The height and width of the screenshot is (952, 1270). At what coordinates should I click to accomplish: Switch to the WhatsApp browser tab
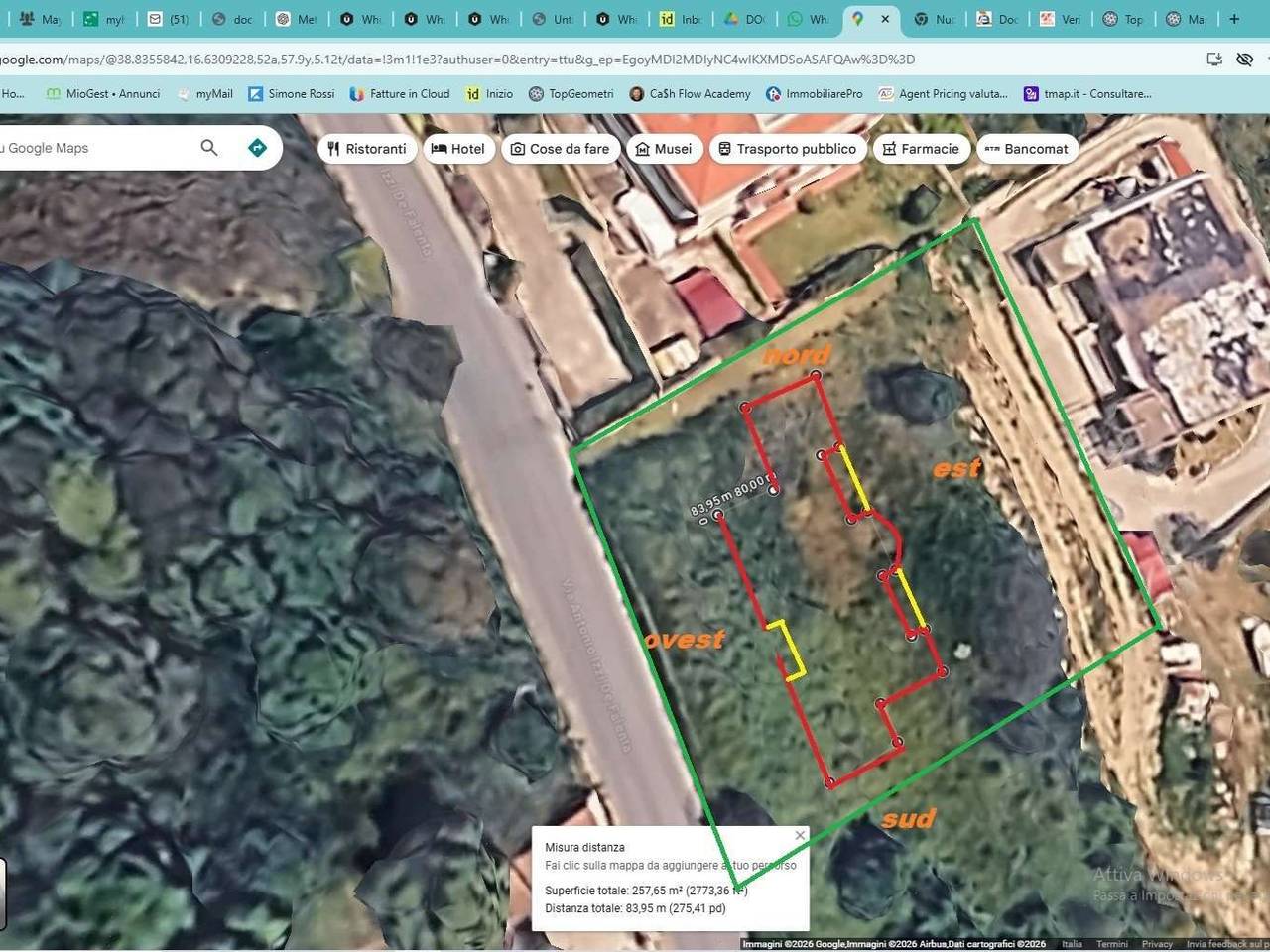pos(808,19)
